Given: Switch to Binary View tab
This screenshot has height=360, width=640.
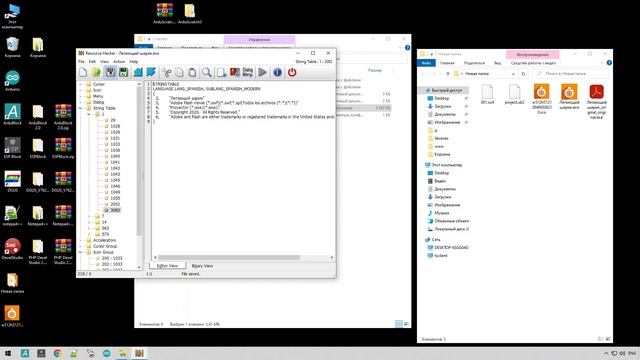Looking at the screenshot, I should coord(202,266).
